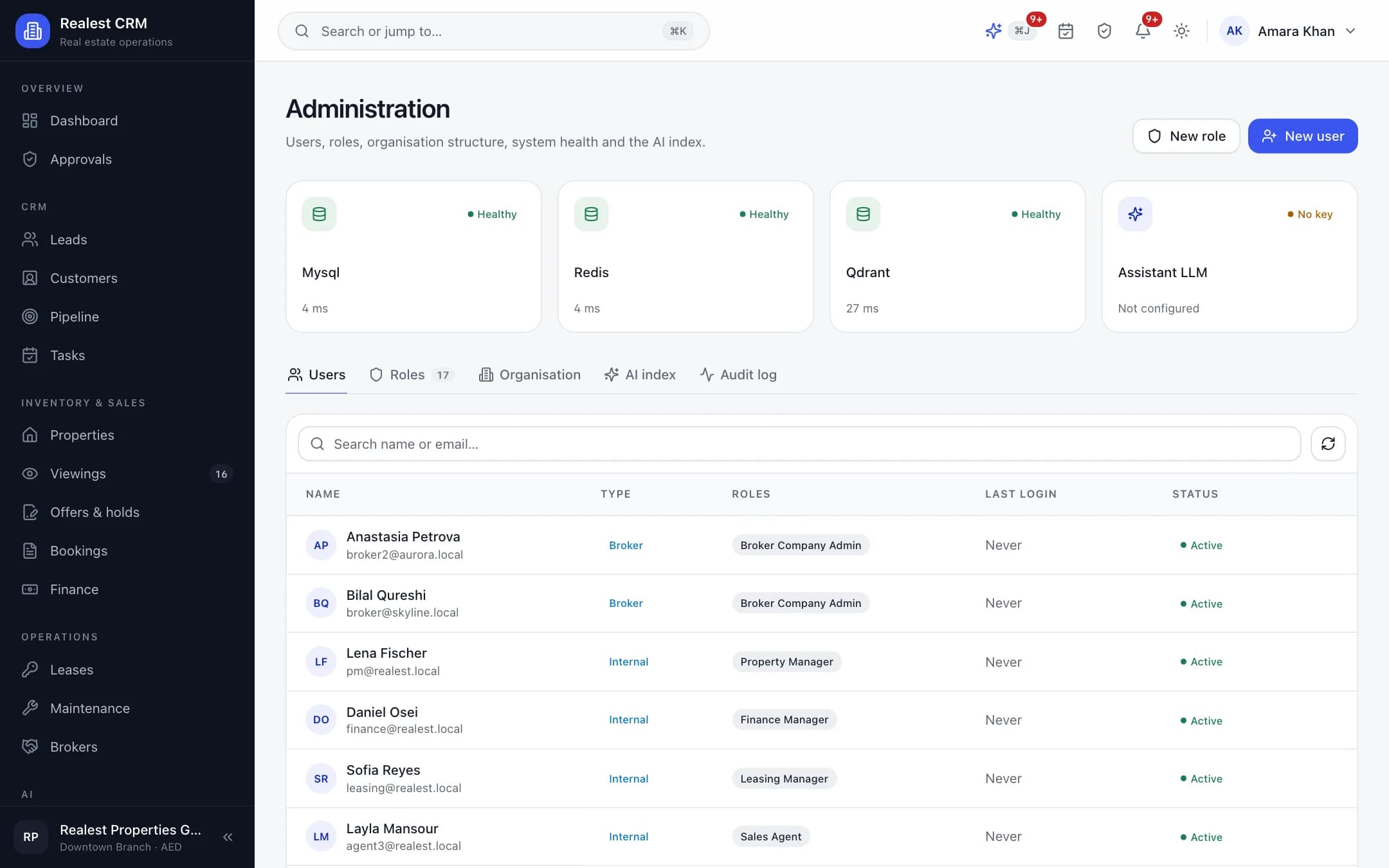Open Leads in sidebar
The image size is (1389, 868).
[x=127, y=239]
